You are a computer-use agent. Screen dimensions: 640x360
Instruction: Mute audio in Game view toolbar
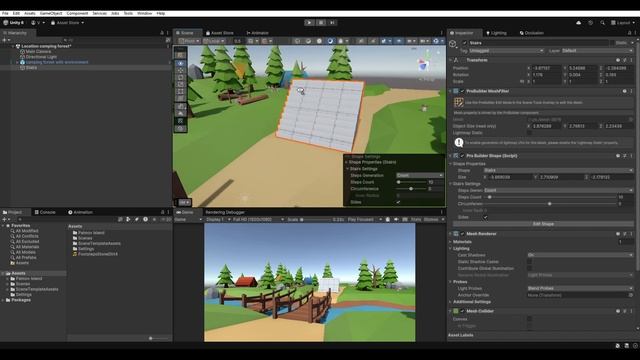coord(396,220)
